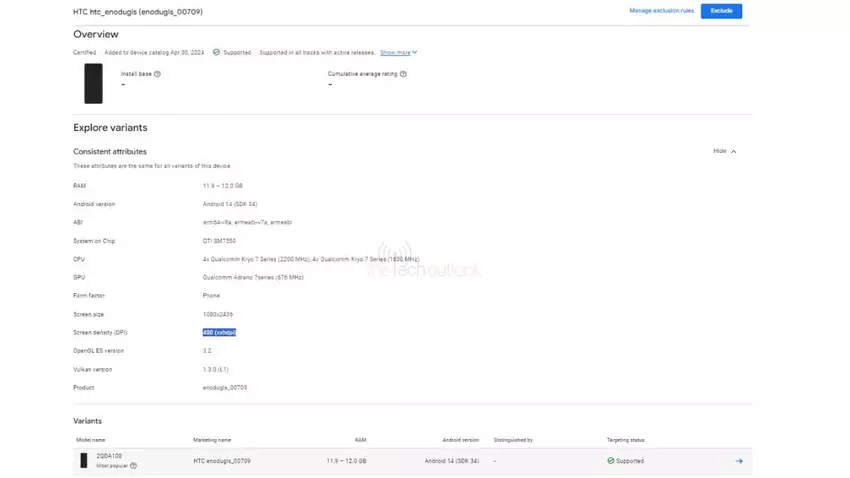Click the Install base help icon
Image resolution: width=850 pixels, height=478 pixels.
(157, 74)
